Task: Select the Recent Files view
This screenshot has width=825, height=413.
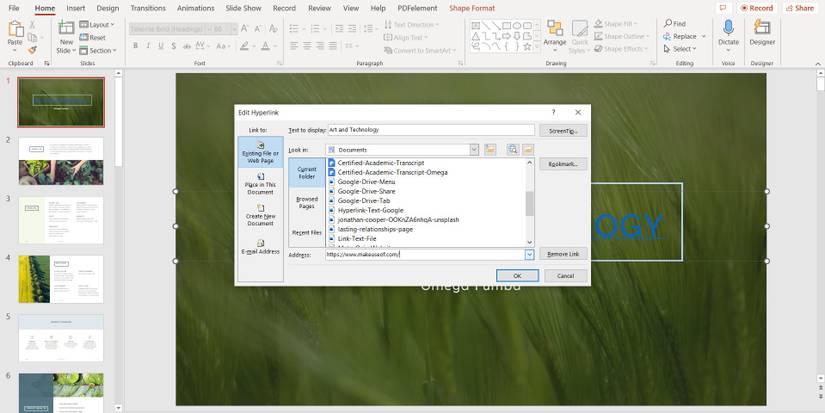Action: pos(307,232)
